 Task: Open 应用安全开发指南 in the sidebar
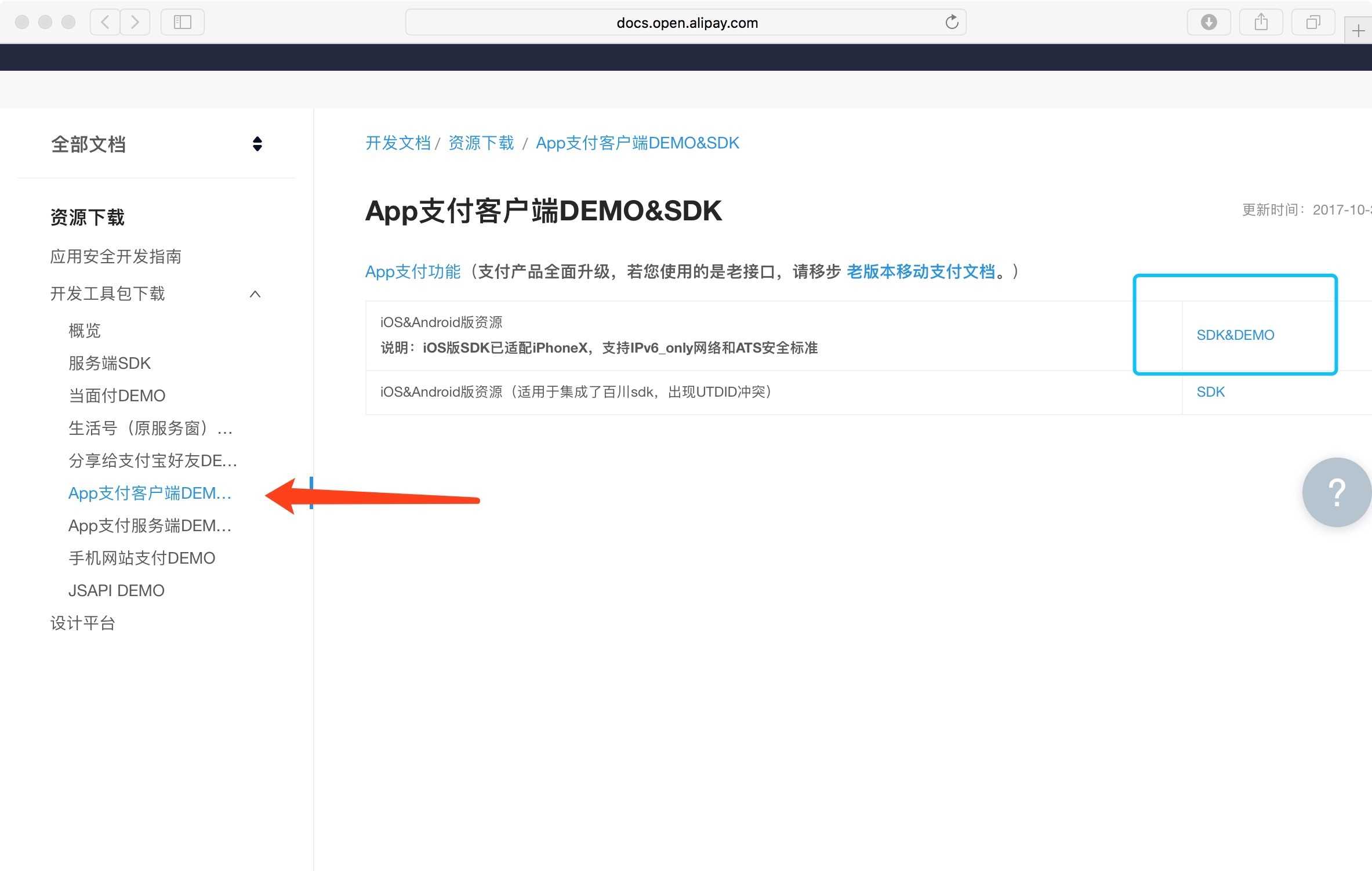[116, 256]
